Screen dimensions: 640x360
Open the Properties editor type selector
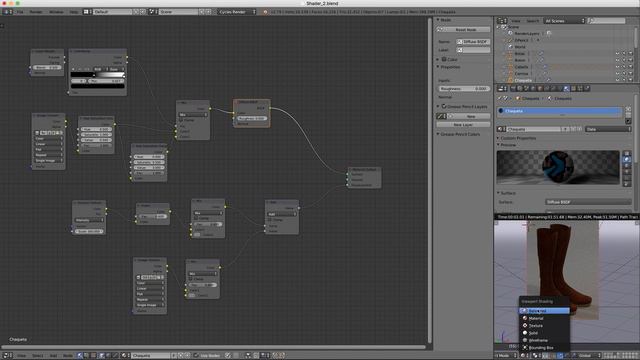(502, 88)
